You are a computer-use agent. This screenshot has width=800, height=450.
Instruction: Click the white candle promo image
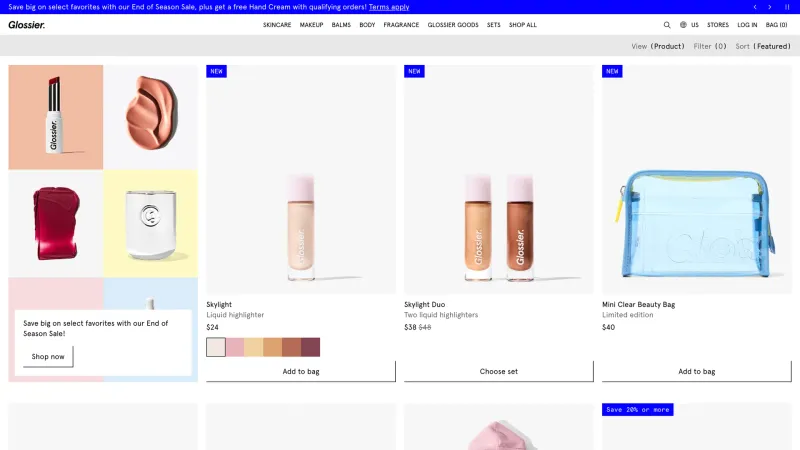(x=151, y=223)
